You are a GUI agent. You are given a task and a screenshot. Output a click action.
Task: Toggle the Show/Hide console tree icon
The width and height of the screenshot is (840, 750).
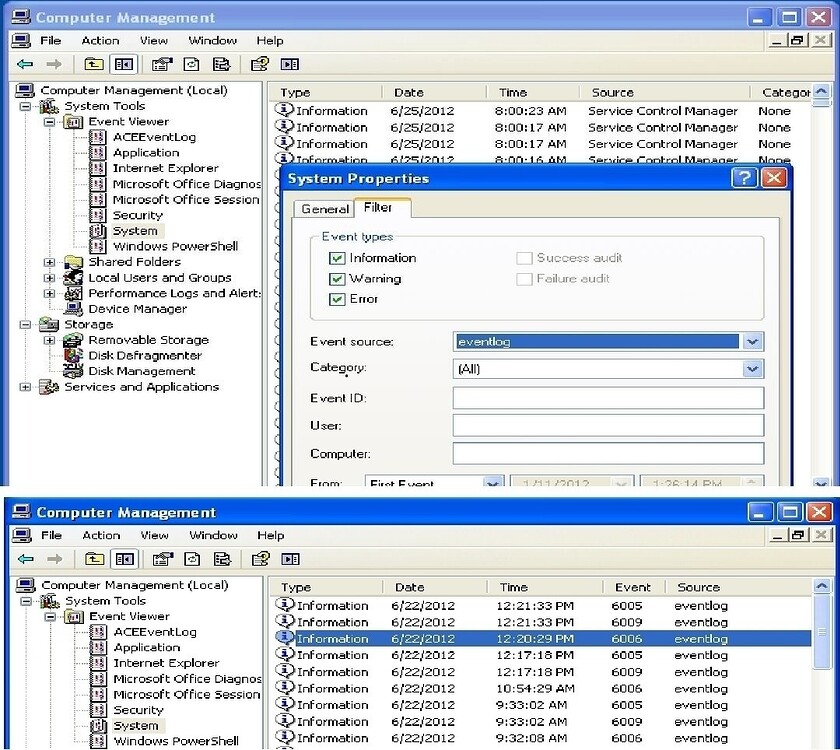pyautogui.click(x=123, y=63)
